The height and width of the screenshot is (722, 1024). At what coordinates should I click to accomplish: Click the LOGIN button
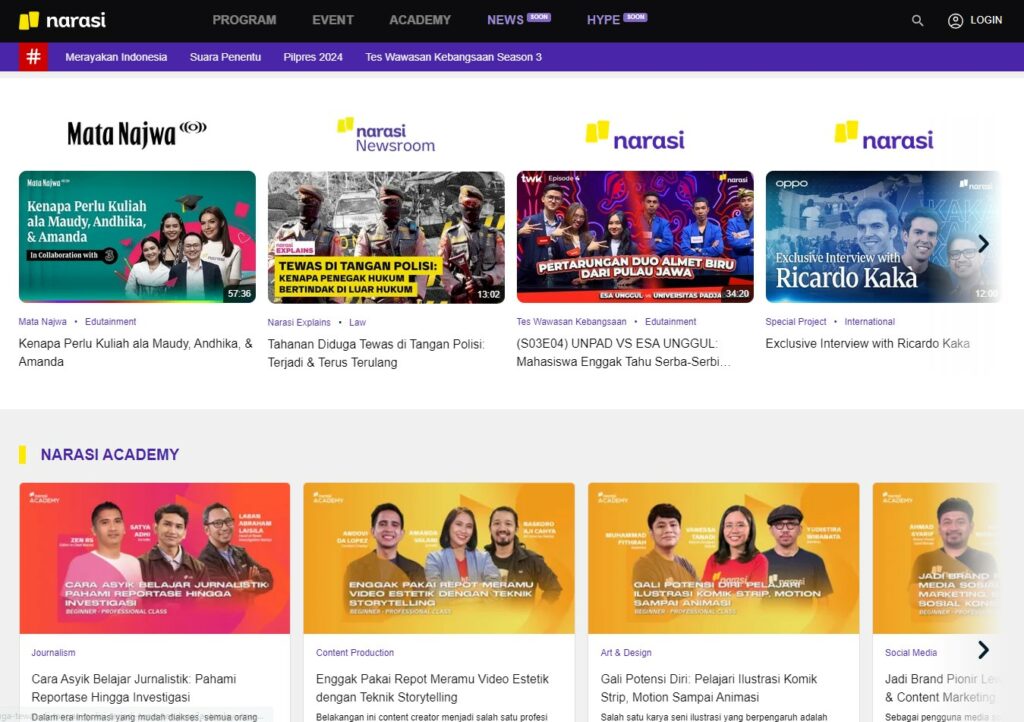(x=985, y=20)
